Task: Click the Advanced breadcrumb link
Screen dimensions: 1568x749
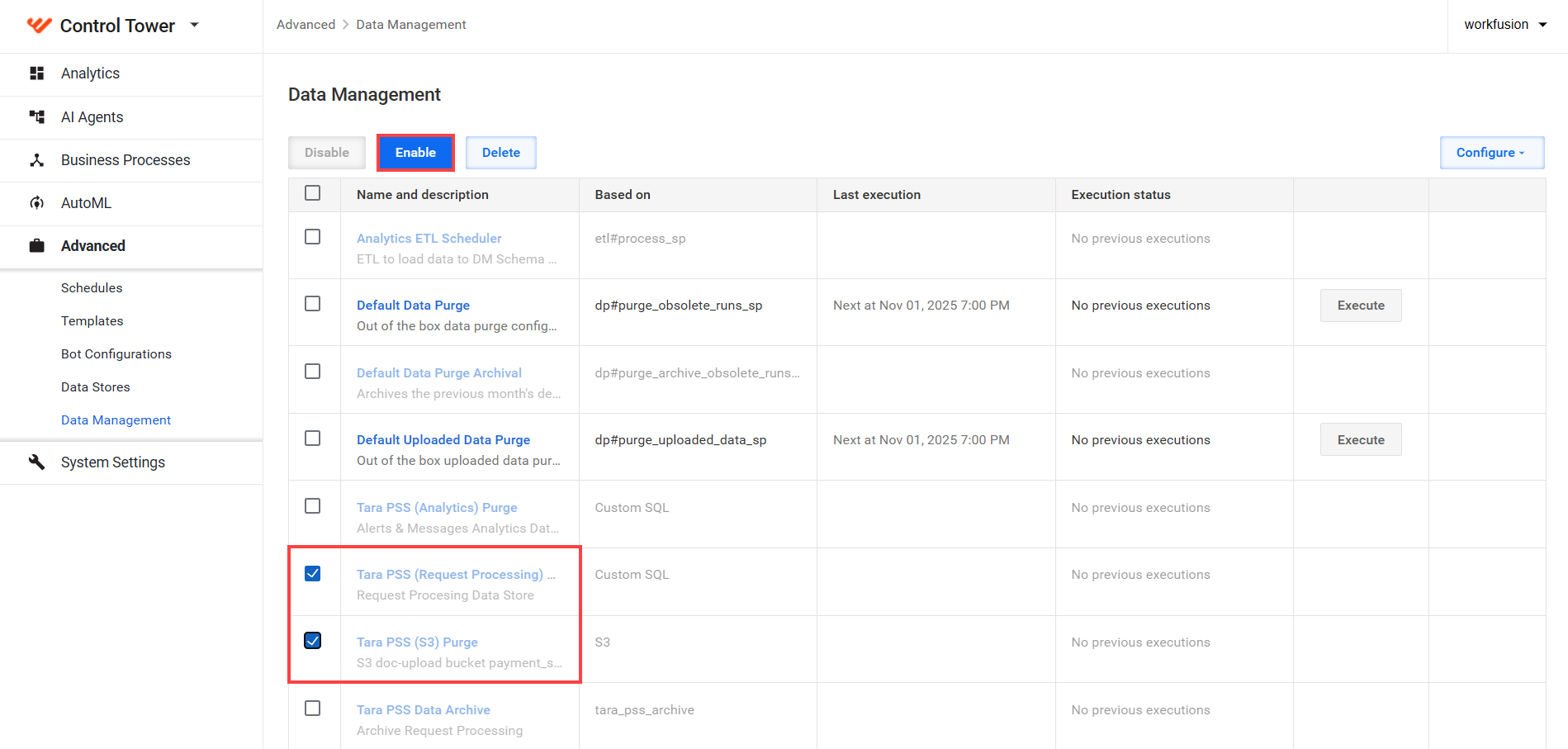Action: [x=306, y=25]
